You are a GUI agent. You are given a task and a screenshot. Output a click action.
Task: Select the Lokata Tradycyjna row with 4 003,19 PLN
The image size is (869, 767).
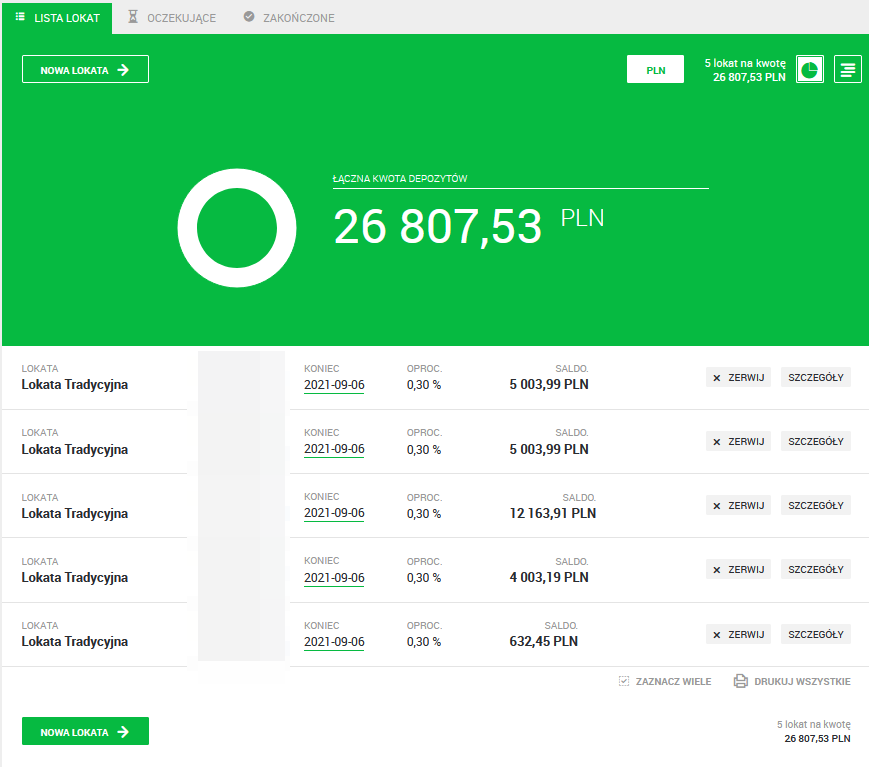[75, 578]
